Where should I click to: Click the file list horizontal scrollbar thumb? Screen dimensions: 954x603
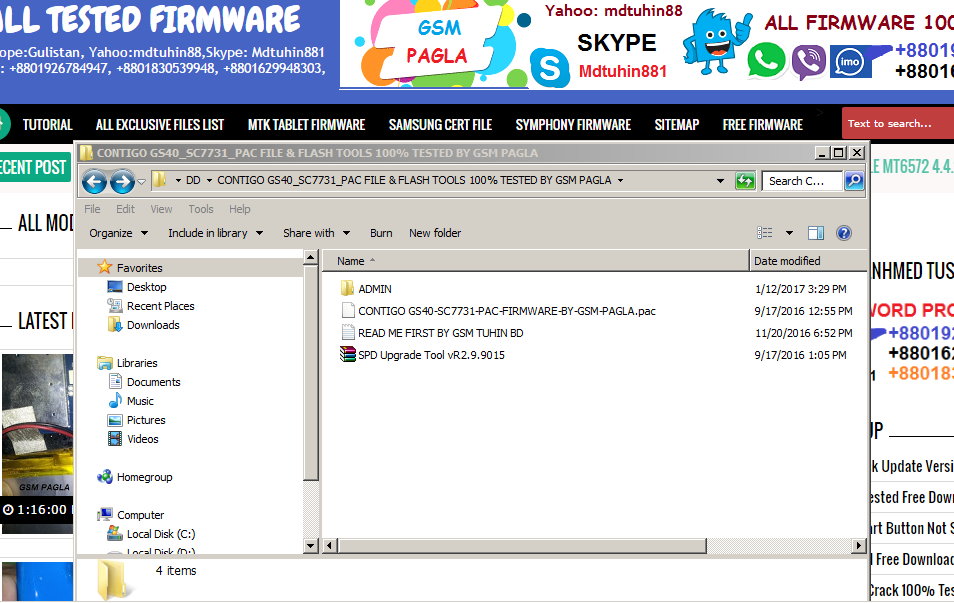coord(522,546)
